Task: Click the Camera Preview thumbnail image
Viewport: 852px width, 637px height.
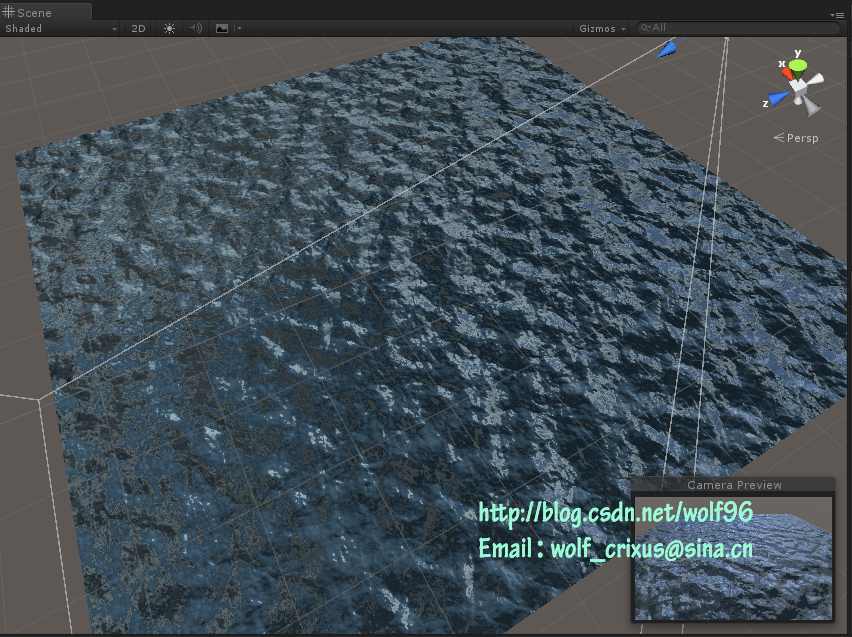Action: point(734,557)
